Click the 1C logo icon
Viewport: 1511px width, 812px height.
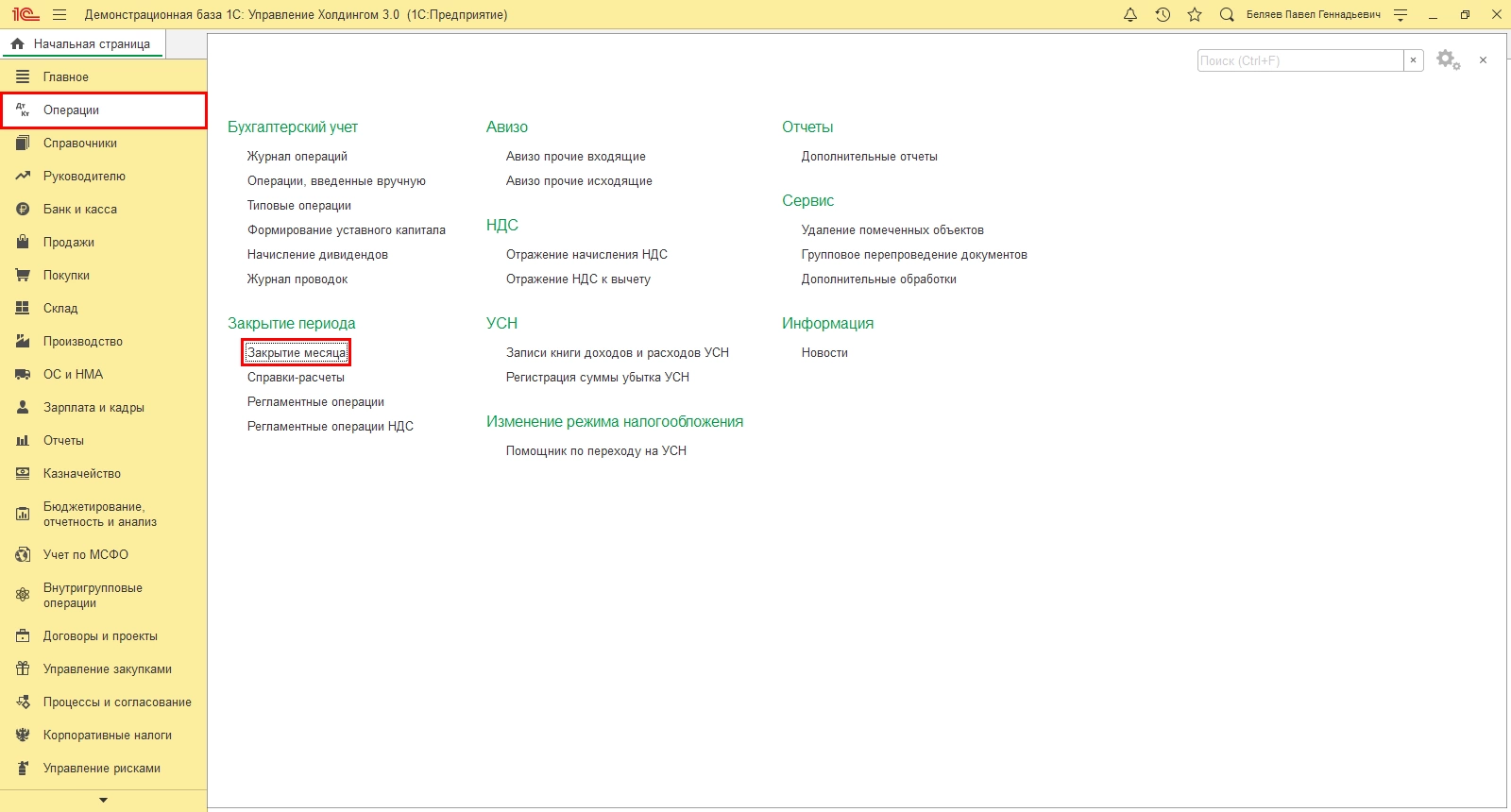(x=25, y=15)
